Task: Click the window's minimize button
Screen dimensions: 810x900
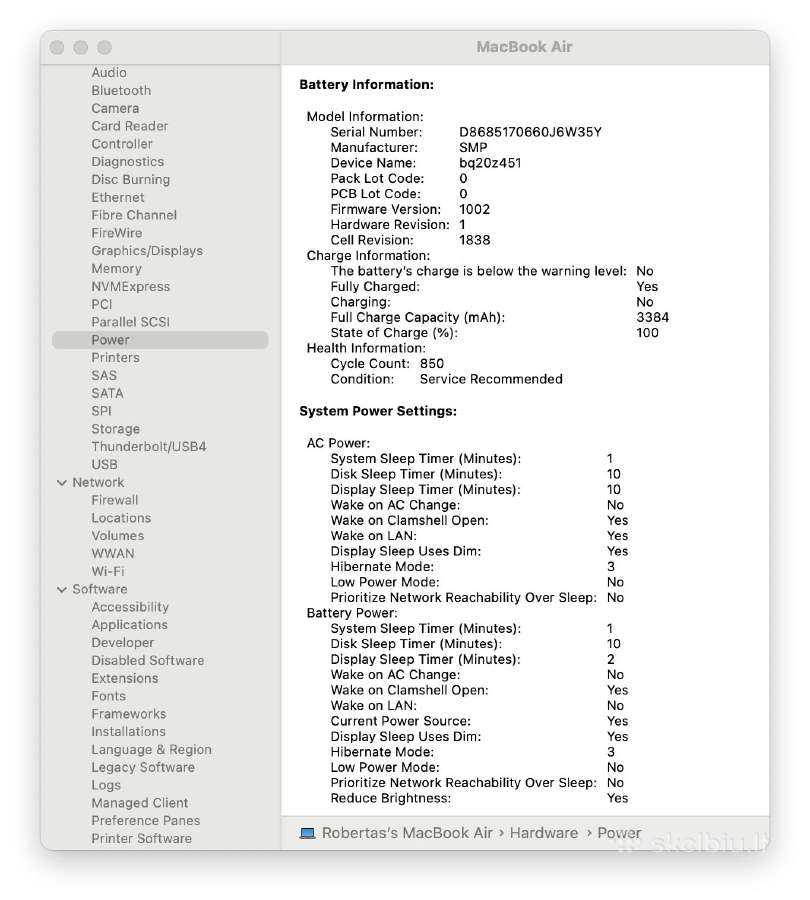Action: [x=81, y=48]
